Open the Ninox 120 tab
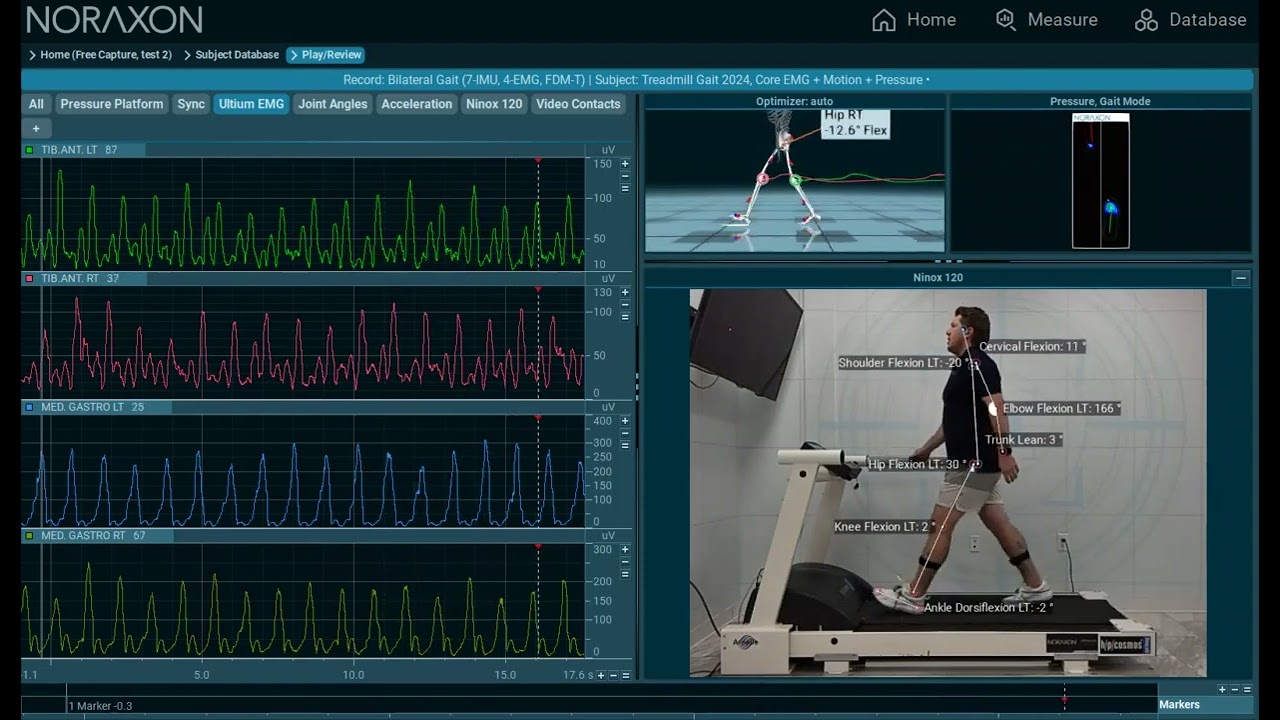Screen dimensions: 1280x720 494,104
